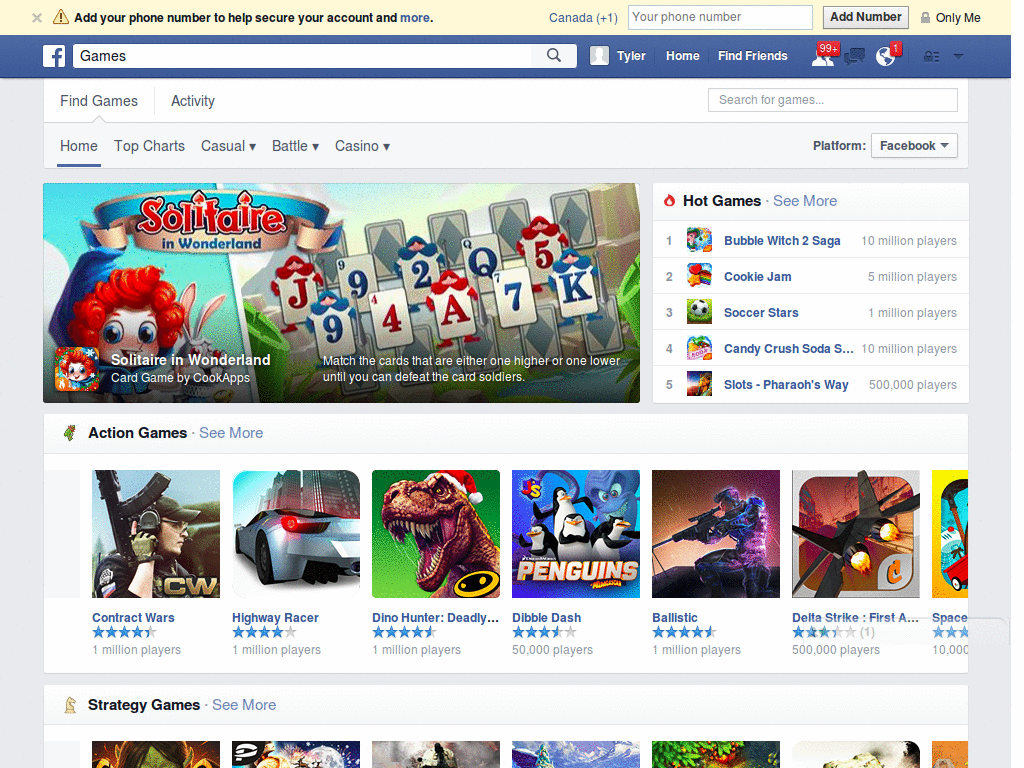
Task: Click the Add Number button
Action: coord(865,17)
